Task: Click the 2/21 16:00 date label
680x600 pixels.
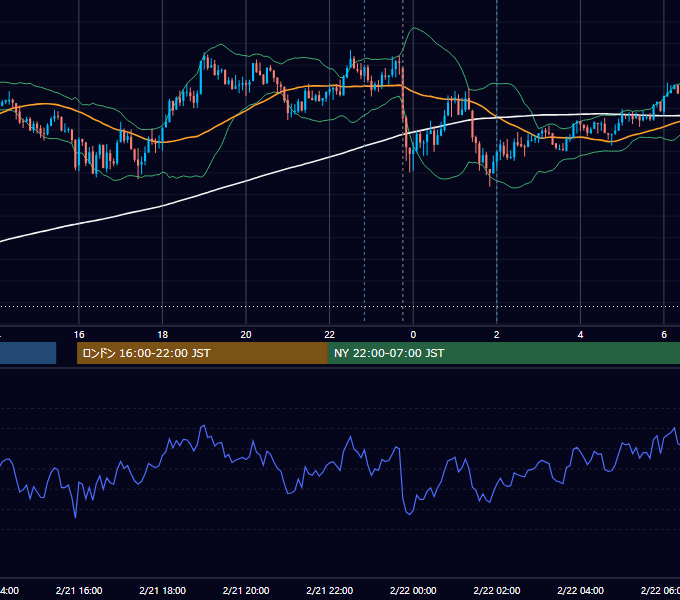Action: pyautogui.click(x=79, y=590)
